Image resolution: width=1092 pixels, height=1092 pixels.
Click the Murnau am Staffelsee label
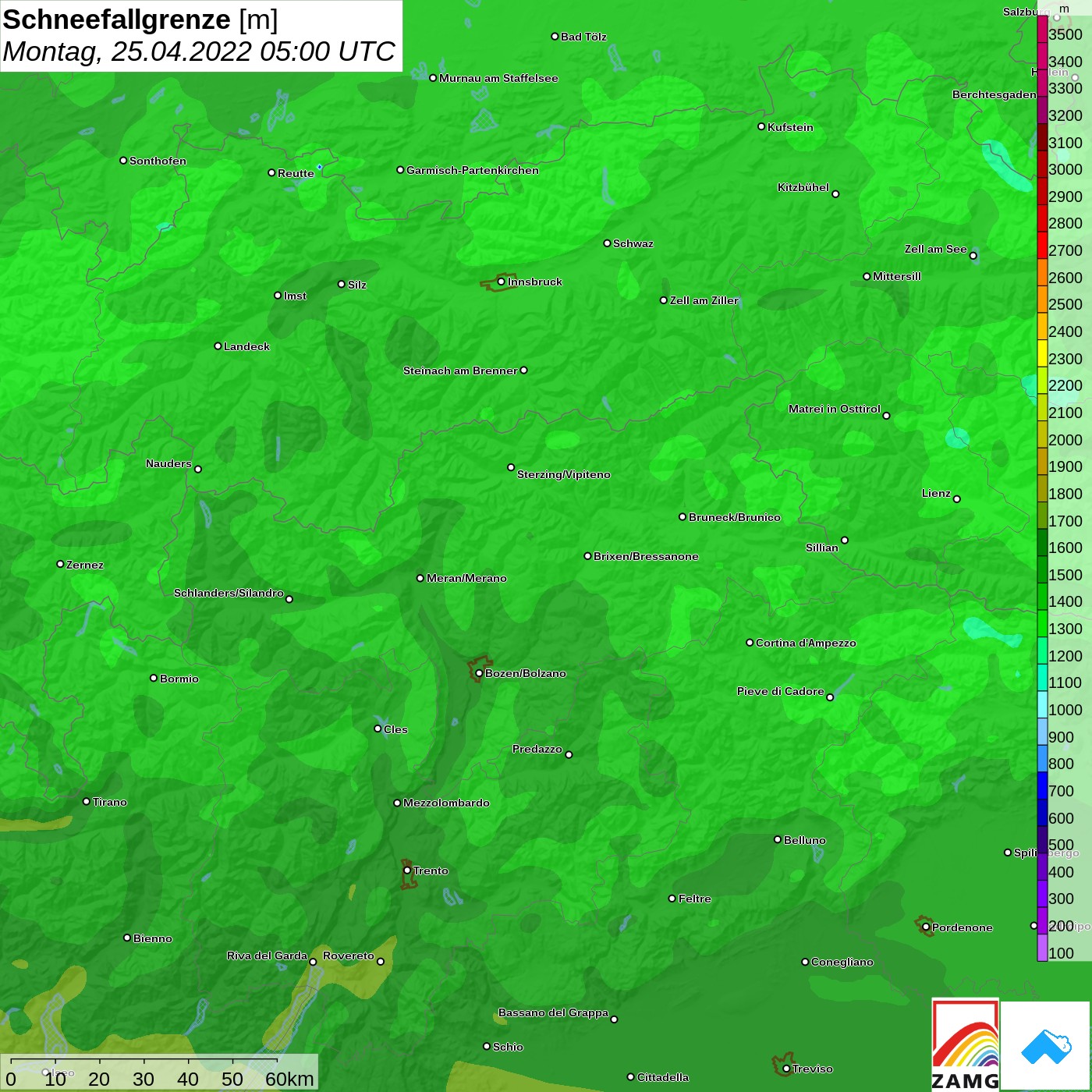pyautogui.click(x=498, y=78)
